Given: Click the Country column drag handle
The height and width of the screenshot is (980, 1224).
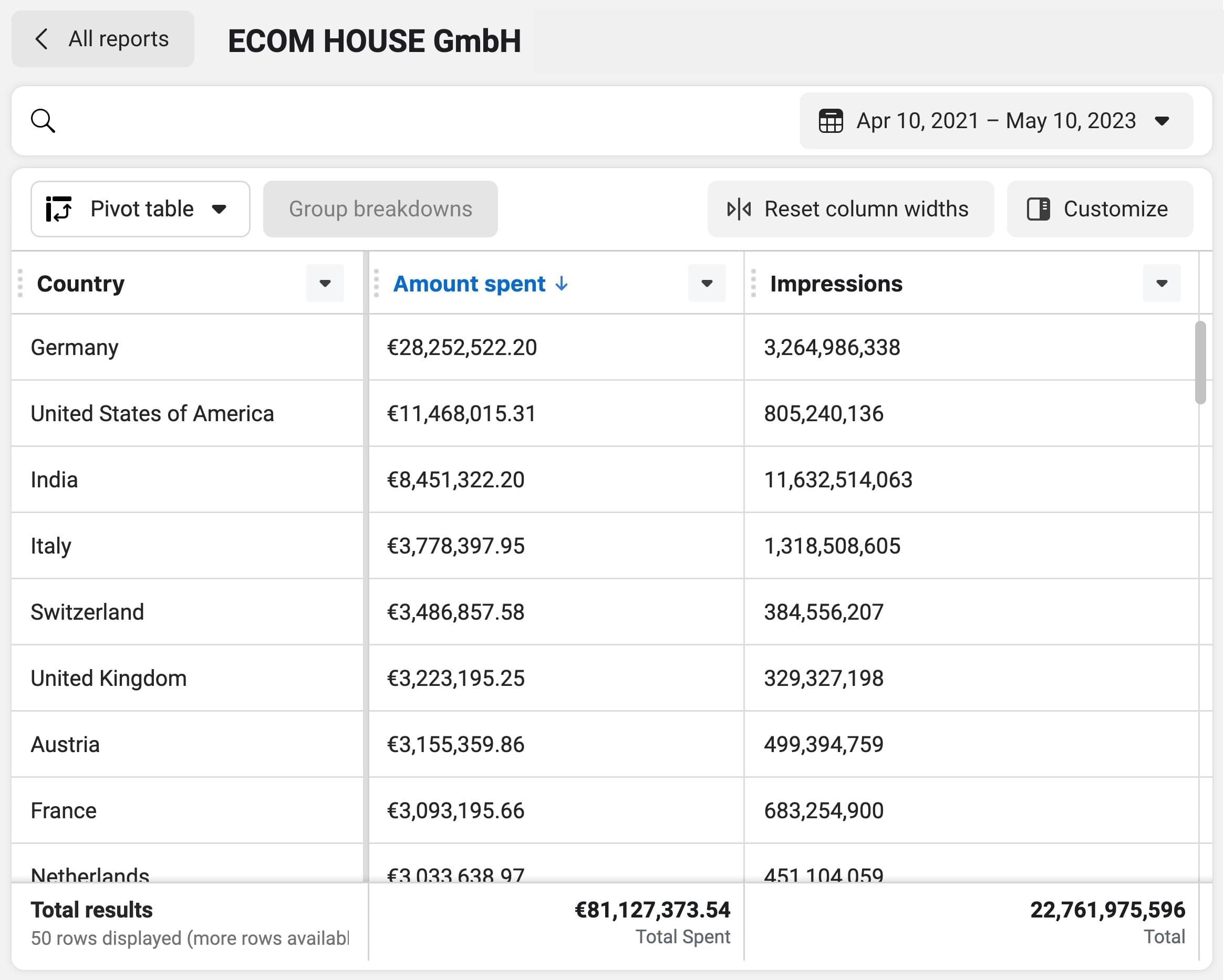Looking at the screenshot, I should tap(20, 283).
